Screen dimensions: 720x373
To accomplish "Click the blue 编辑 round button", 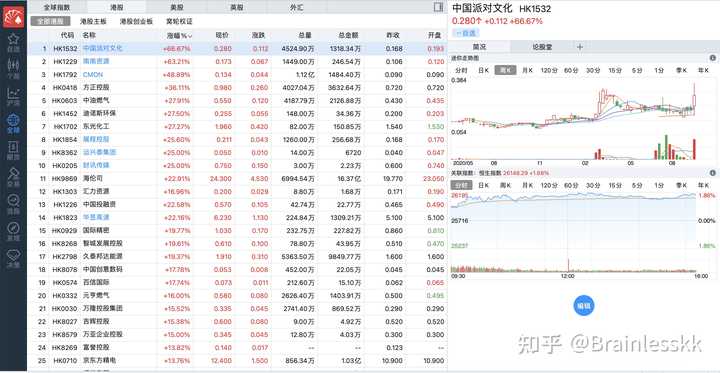I will (584, 306).
